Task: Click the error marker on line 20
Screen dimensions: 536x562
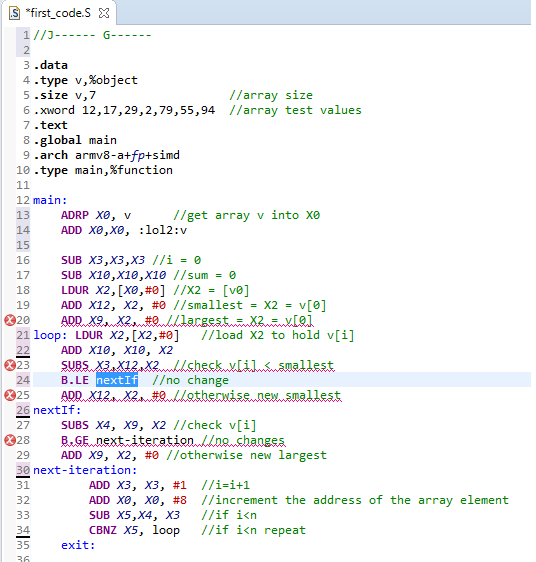Action: 10,320
